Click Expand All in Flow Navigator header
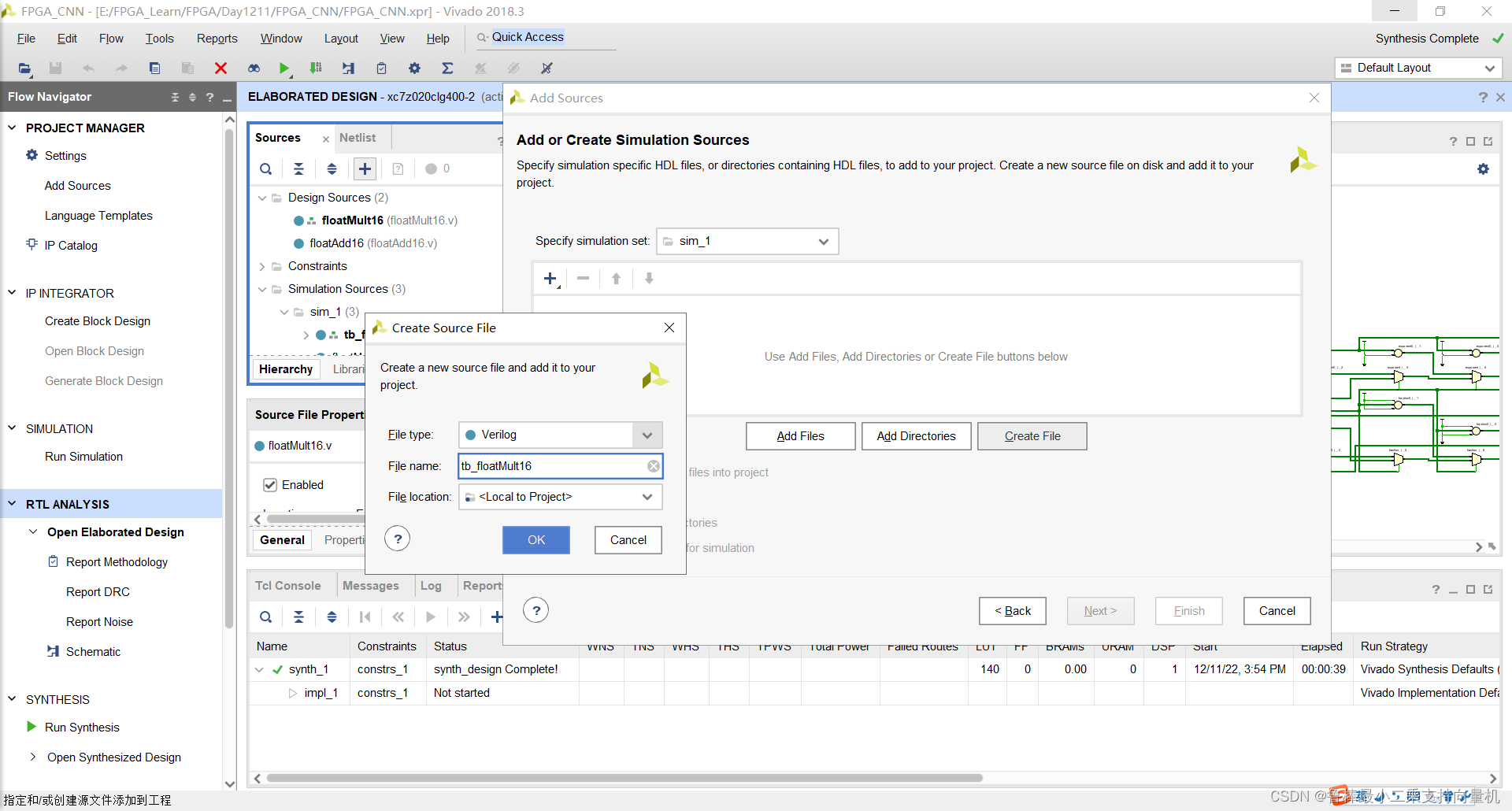 click(192, 97)
